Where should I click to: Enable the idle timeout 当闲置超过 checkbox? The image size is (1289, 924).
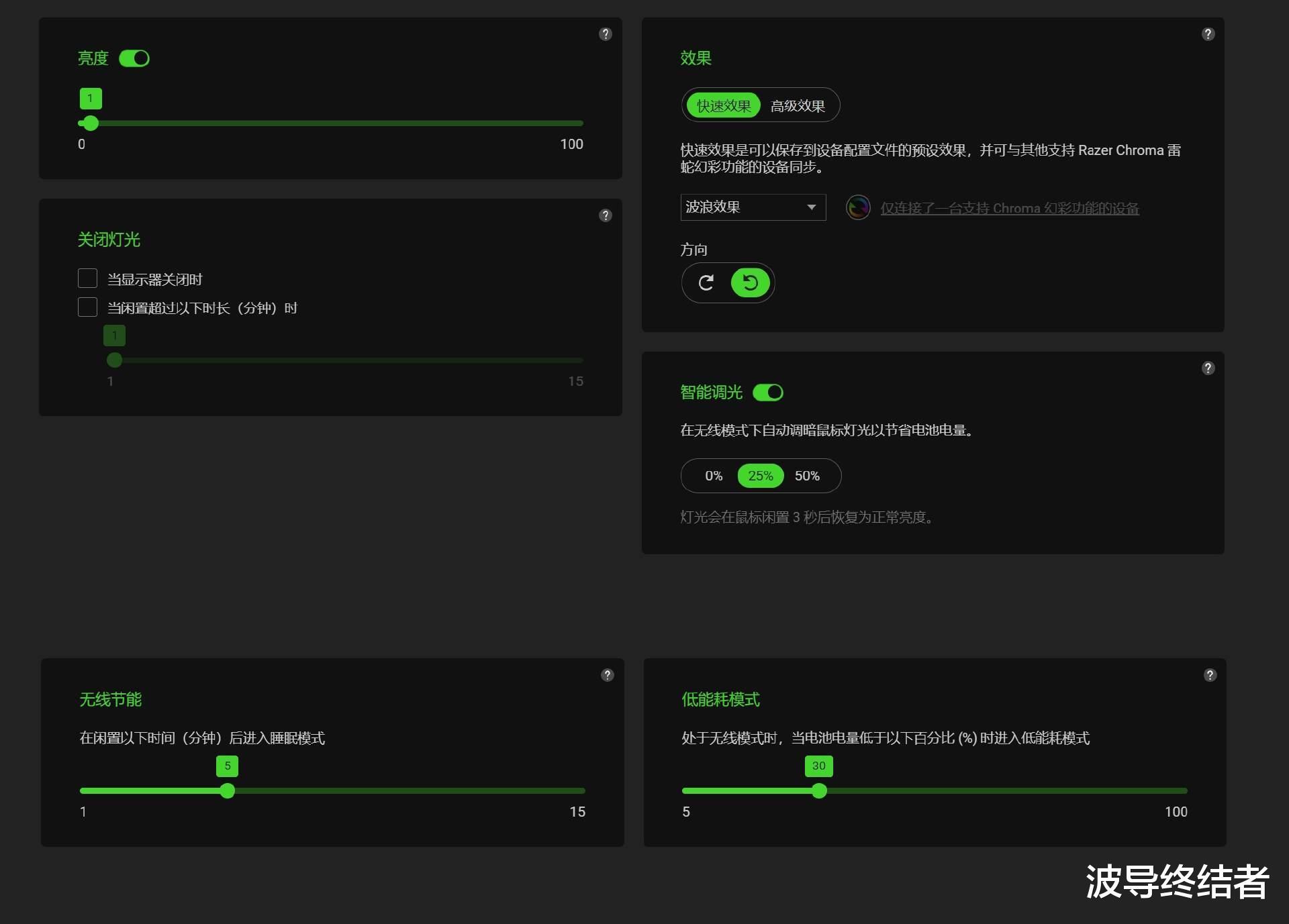88,307
